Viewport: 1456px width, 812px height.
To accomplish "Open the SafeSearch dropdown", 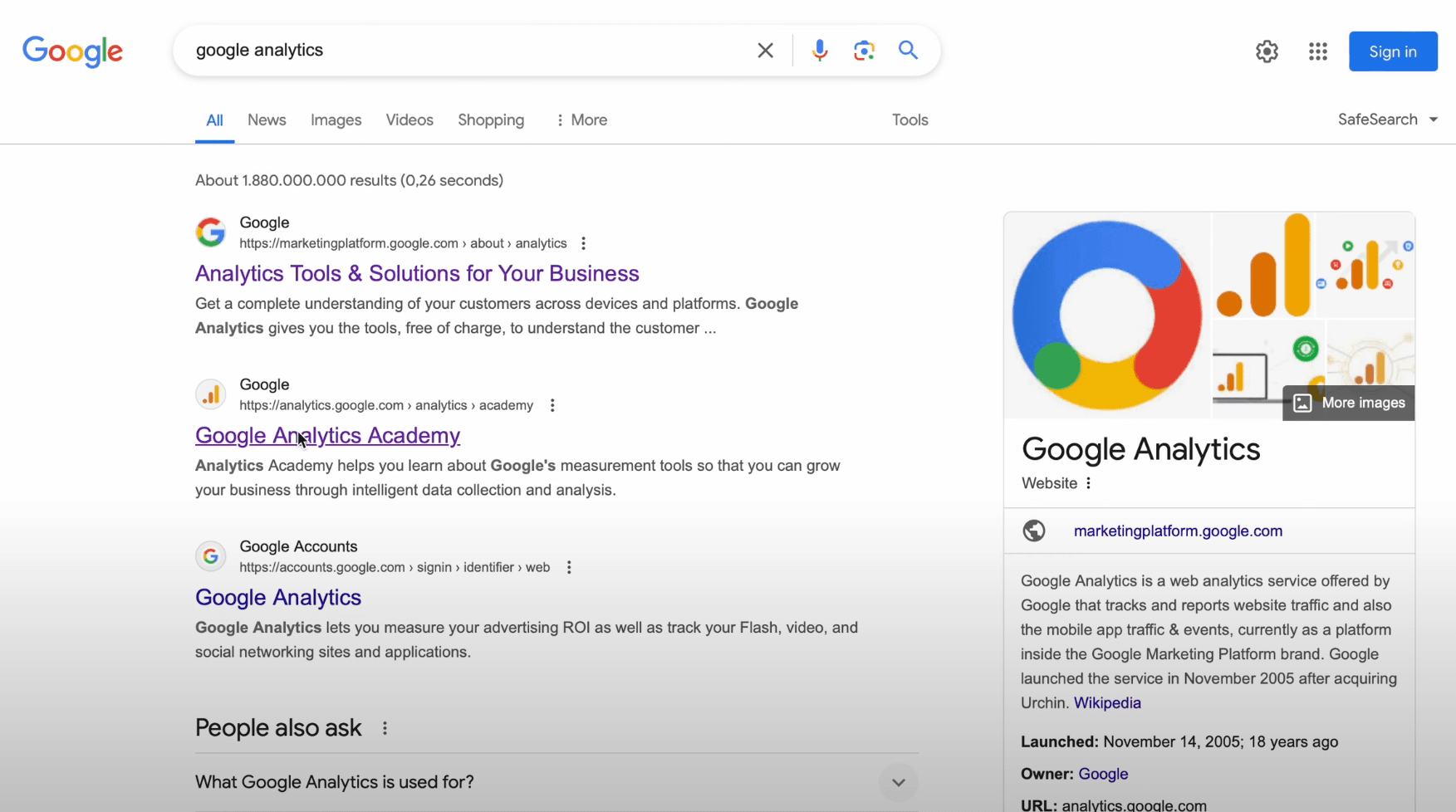I will point(1388,120).
